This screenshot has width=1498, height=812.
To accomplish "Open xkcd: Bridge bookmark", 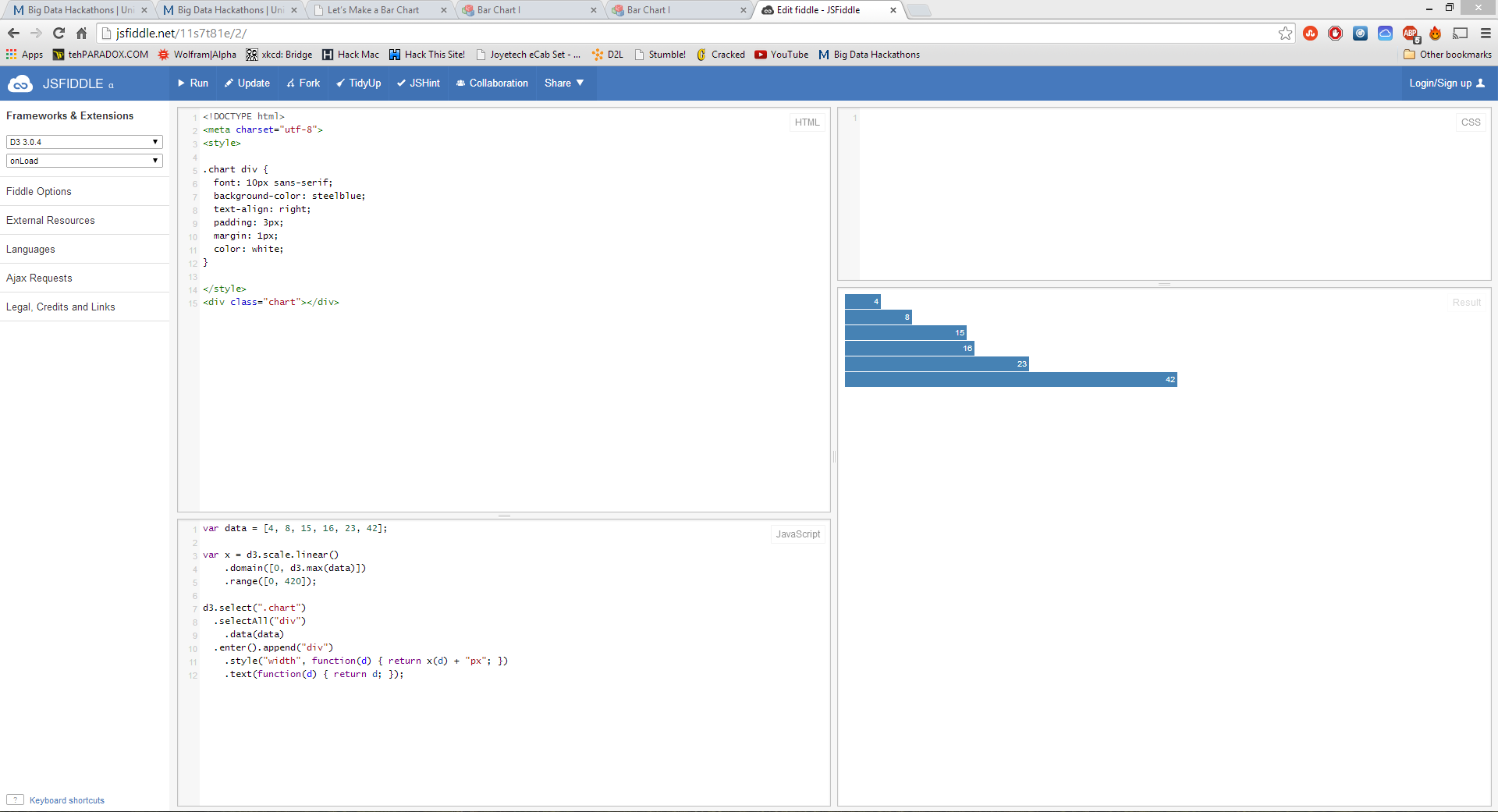I will 279,55.
